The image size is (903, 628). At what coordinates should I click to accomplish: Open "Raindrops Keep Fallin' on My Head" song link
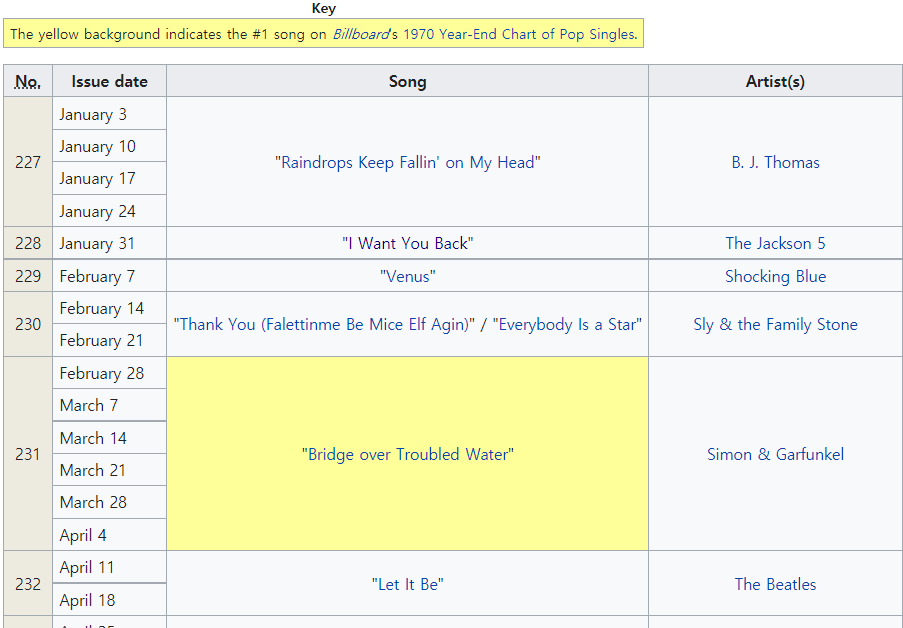click(x=408, y=162)
